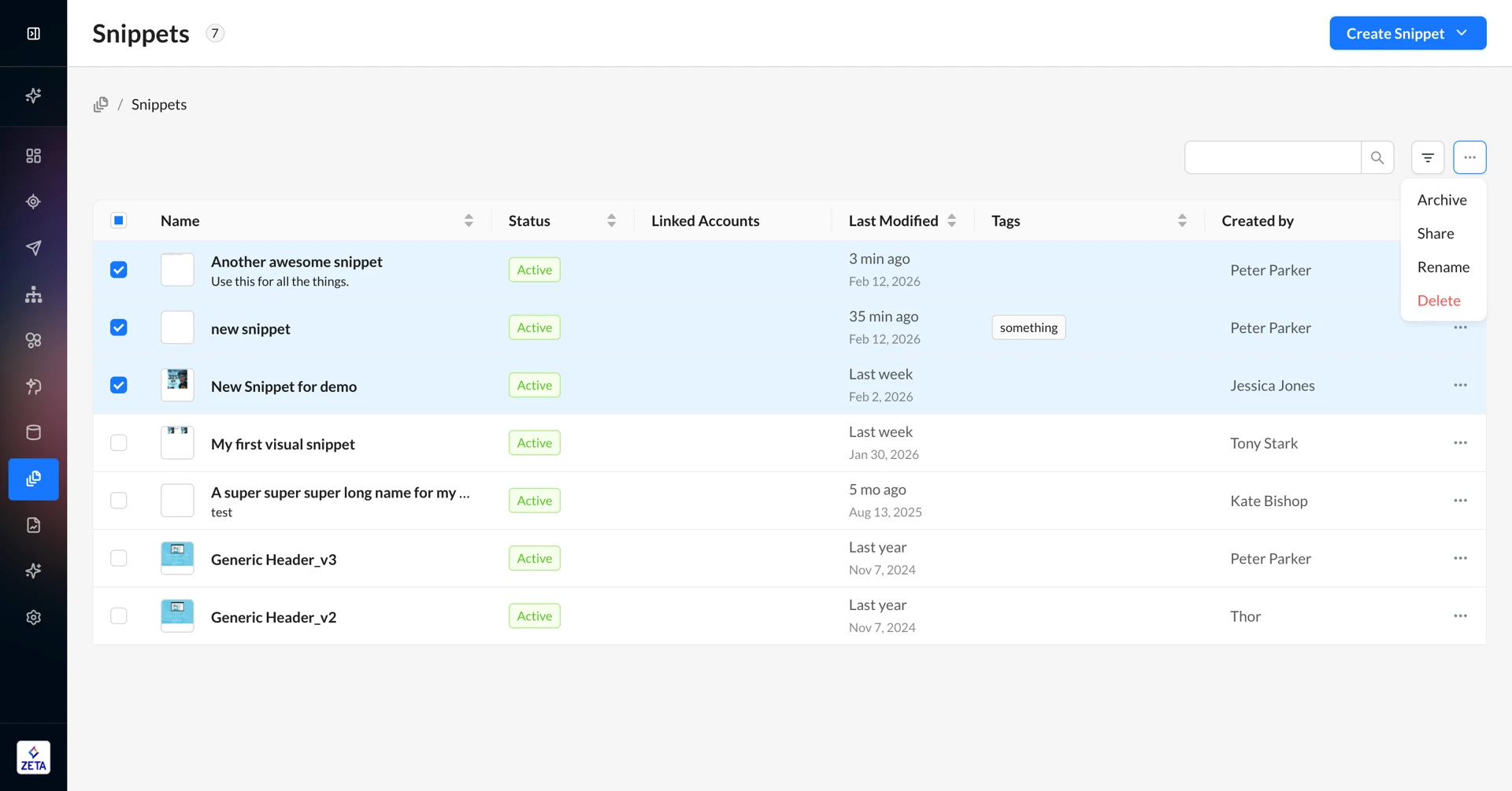Open the database sidebar icon
1512x791 pixels.
(33, 432)
